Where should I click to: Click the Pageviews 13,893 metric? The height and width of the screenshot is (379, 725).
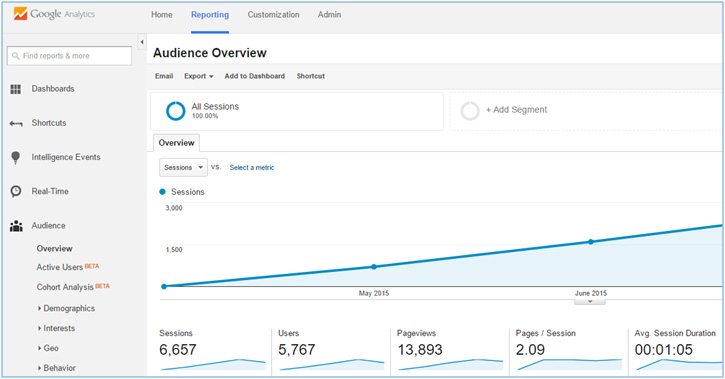coord(420,350)
